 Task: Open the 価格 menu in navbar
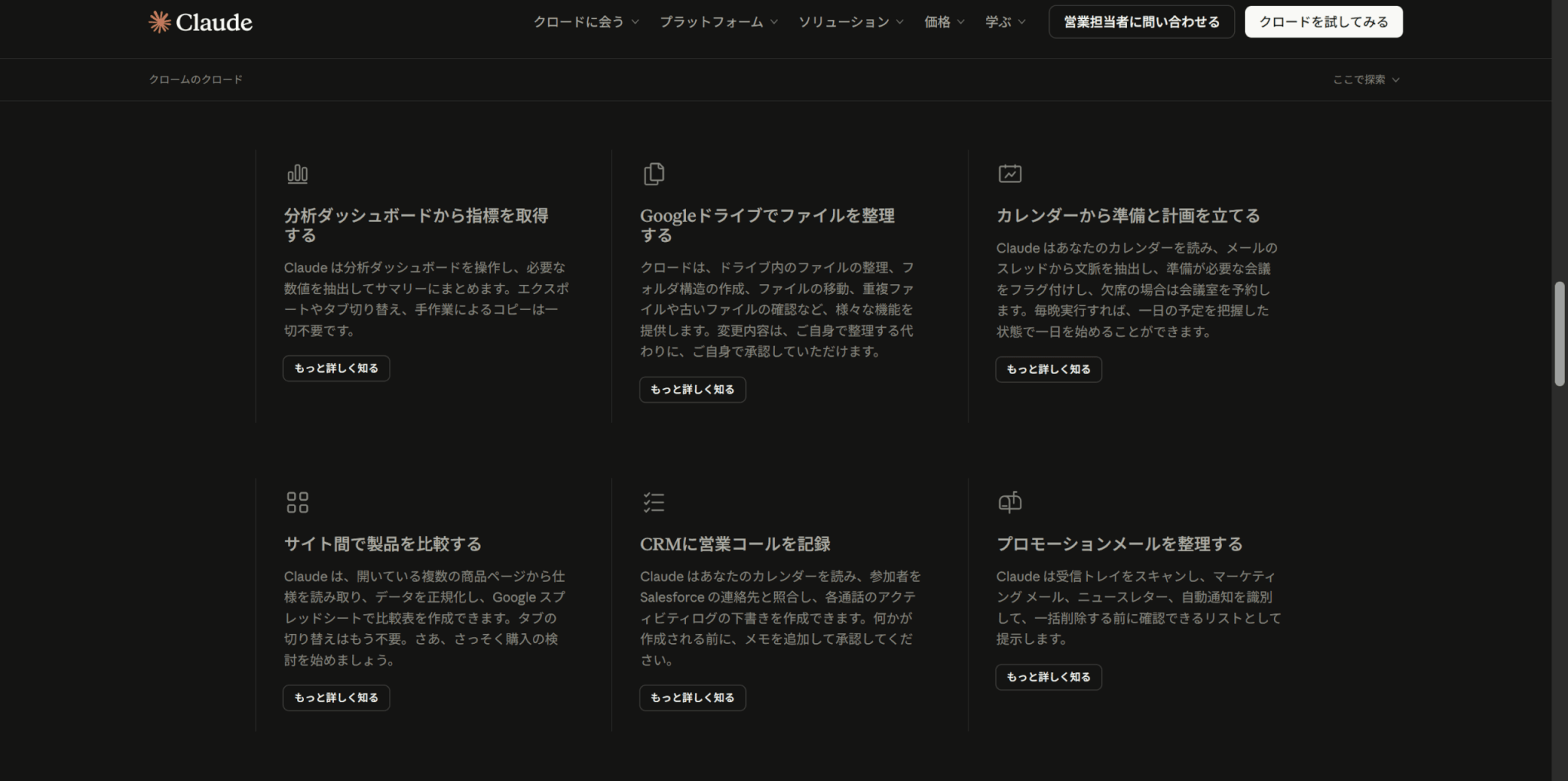click(x=944, y=22)
